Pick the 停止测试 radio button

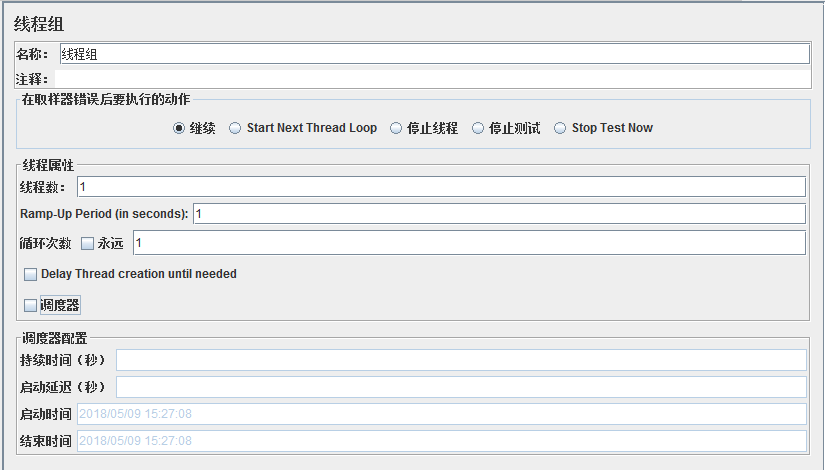tap(478, 128)
